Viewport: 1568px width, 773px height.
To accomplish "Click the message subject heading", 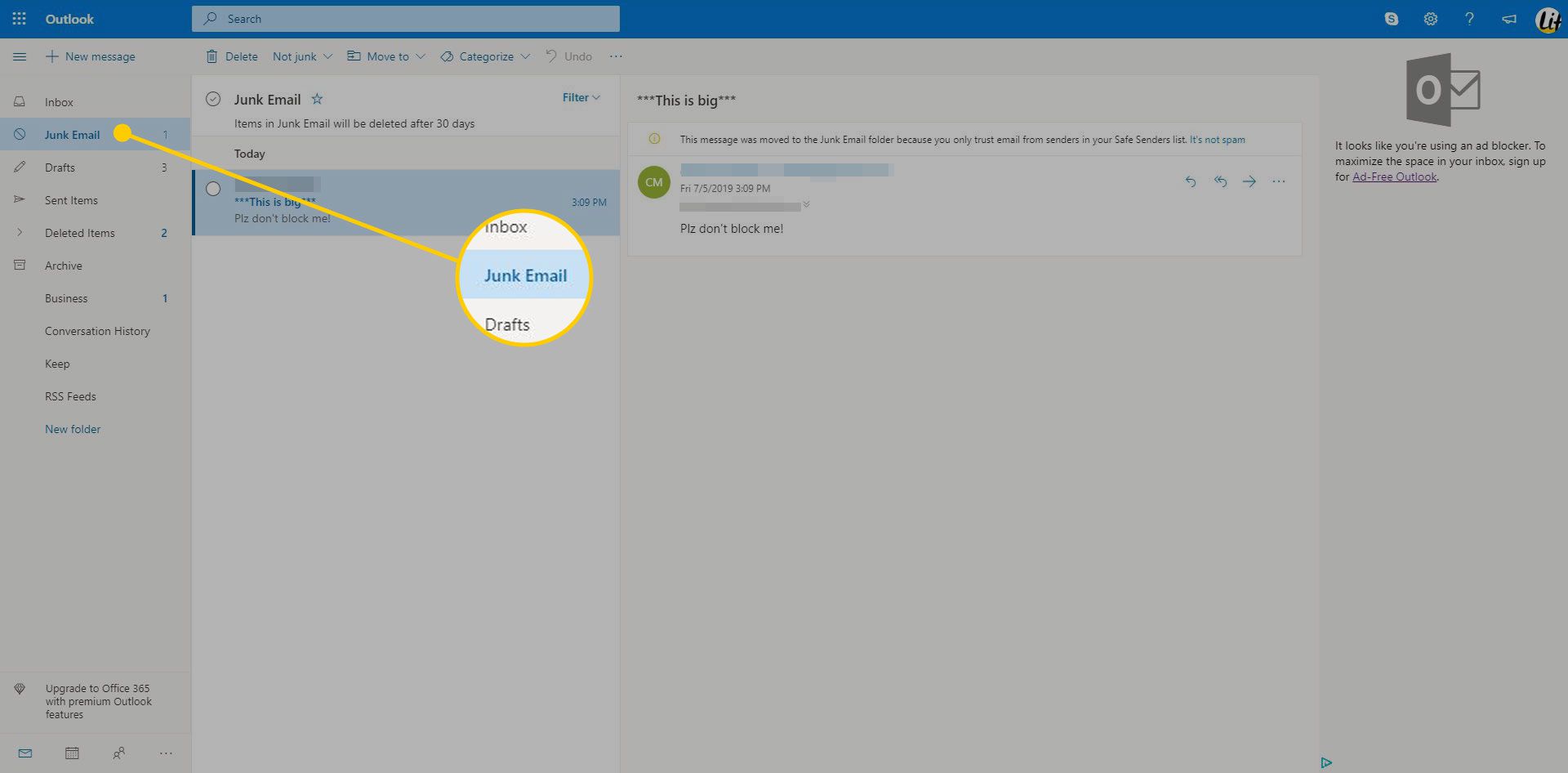I will pos(686,100).
